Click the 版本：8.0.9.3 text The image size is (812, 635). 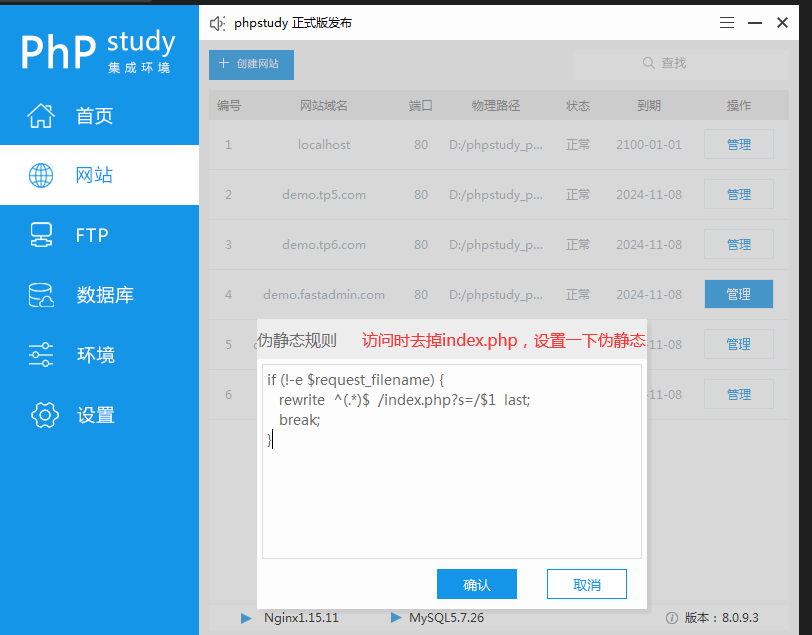pos(721,618)
